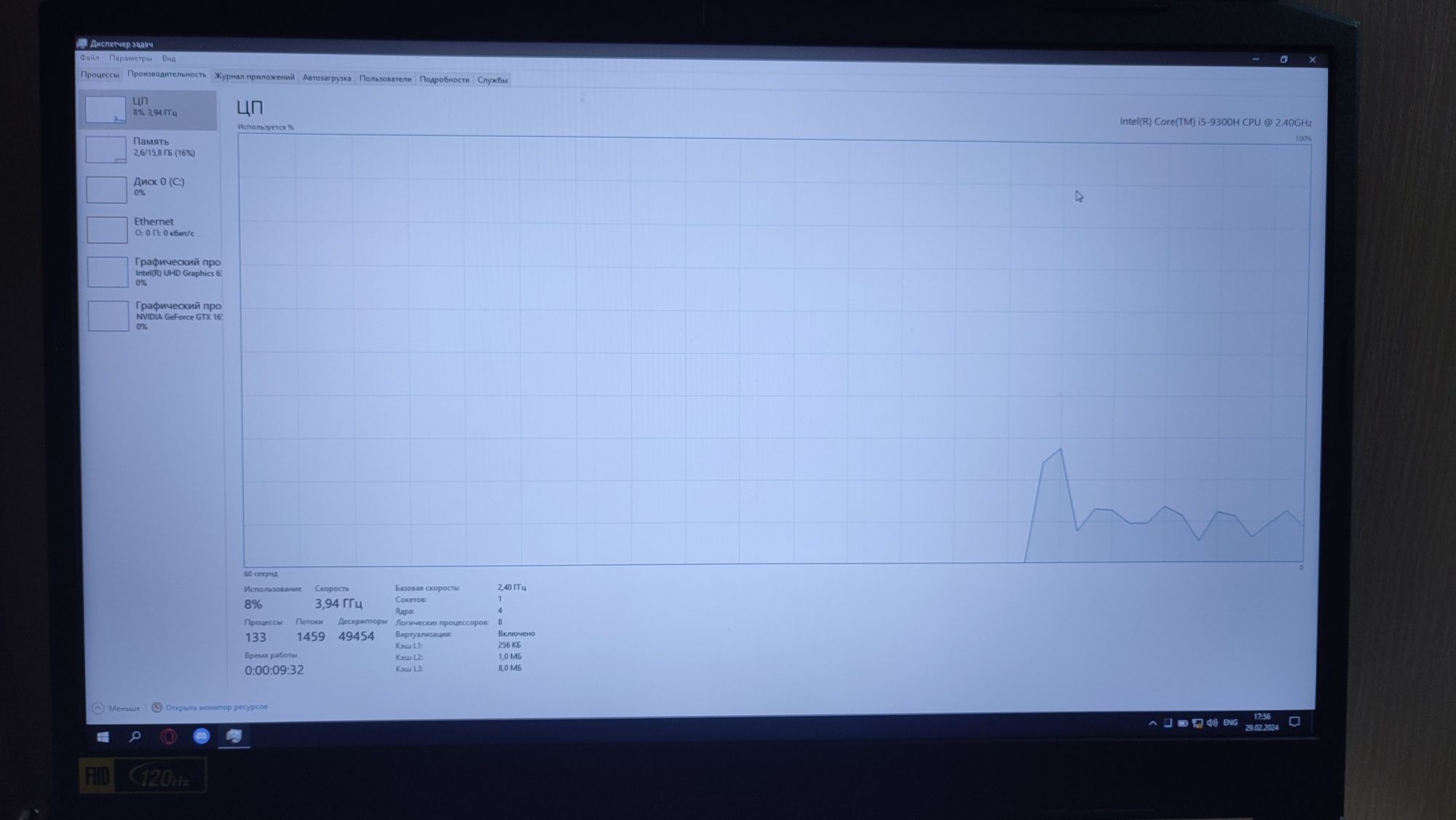Screen dimensions: 1456x820
Task: Switch to the Подробности tab
Action: [444, 79]
